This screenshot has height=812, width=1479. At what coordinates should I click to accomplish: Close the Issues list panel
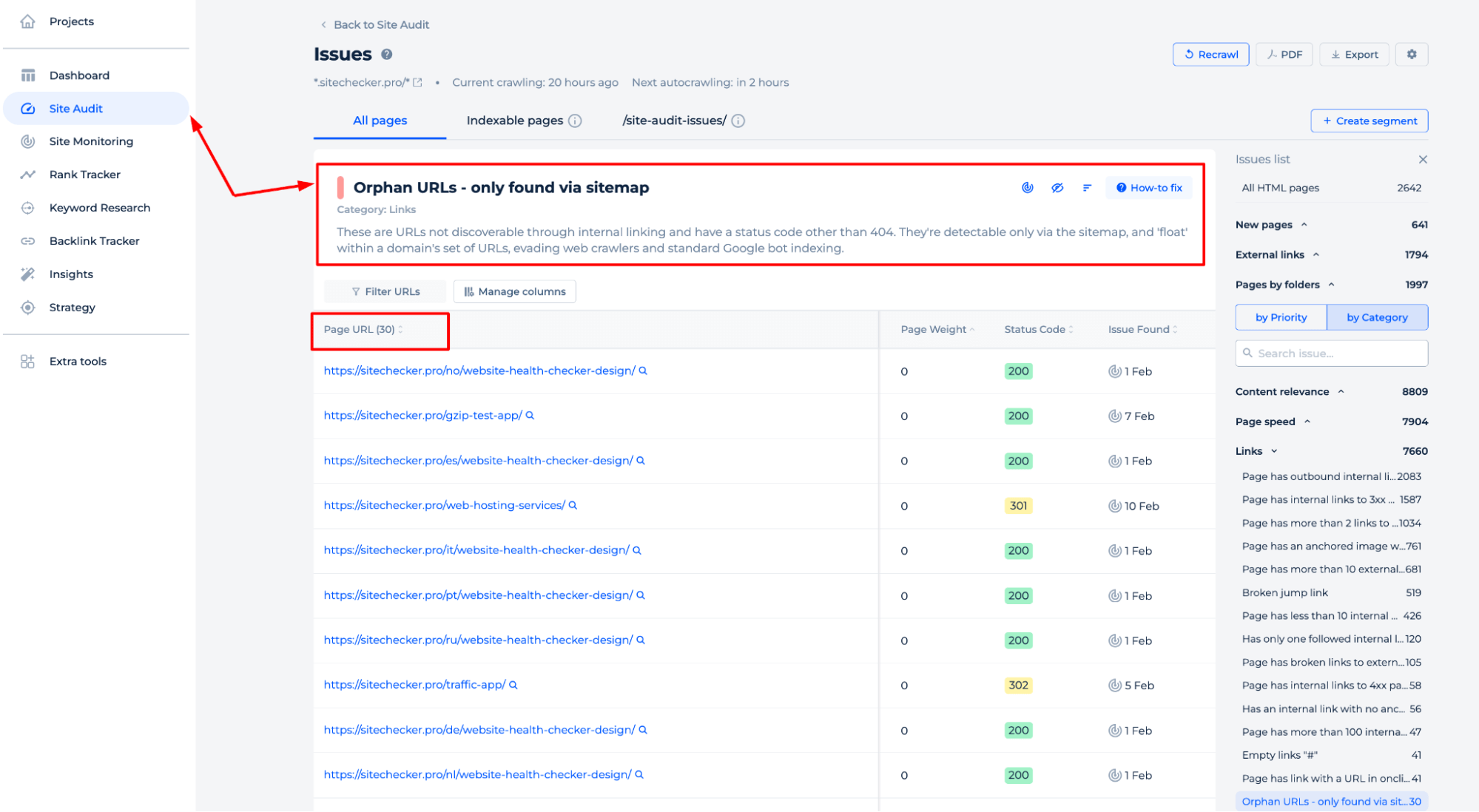tap(1423, 160)
